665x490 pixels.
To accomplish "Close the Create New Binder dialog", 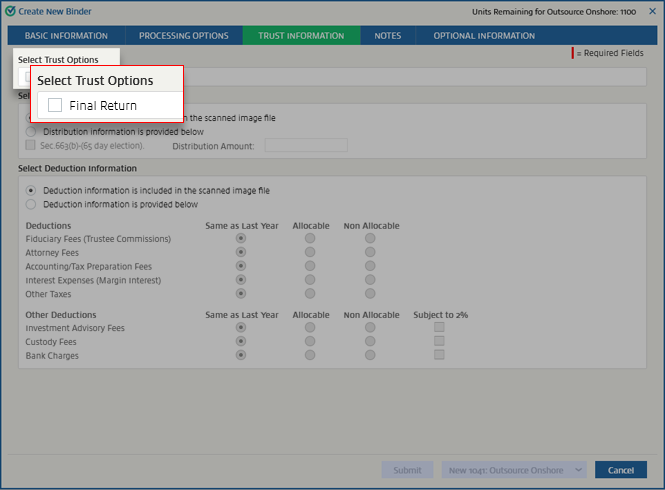I will click(652, 10).
